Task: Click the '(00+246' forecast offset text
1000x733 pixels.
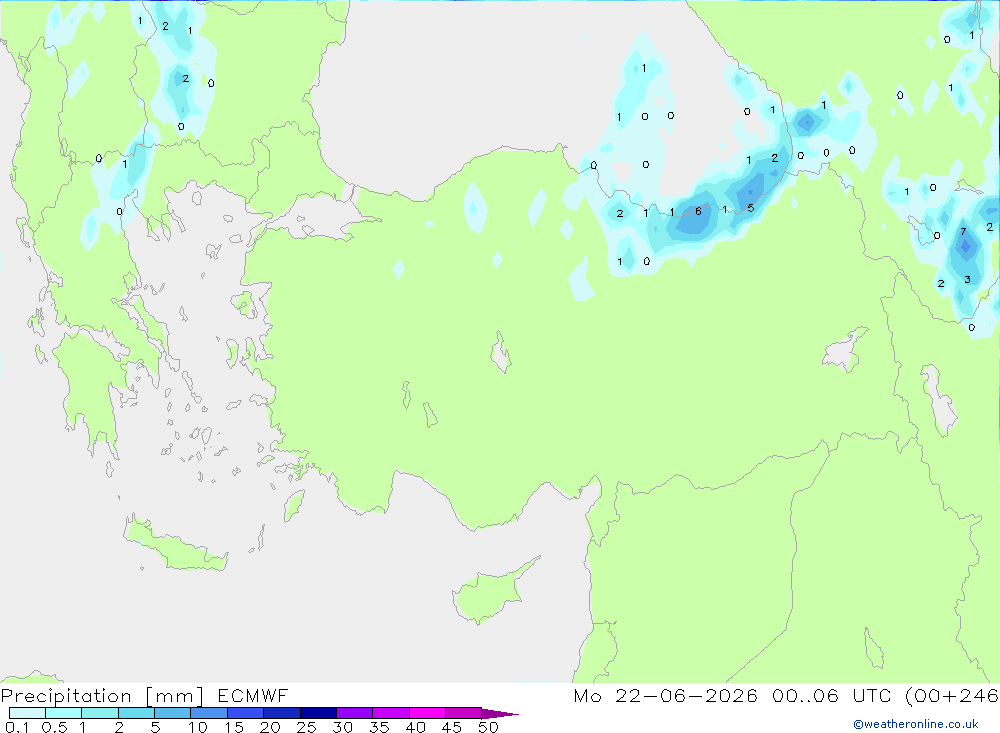Action: (x=952, y=696)
